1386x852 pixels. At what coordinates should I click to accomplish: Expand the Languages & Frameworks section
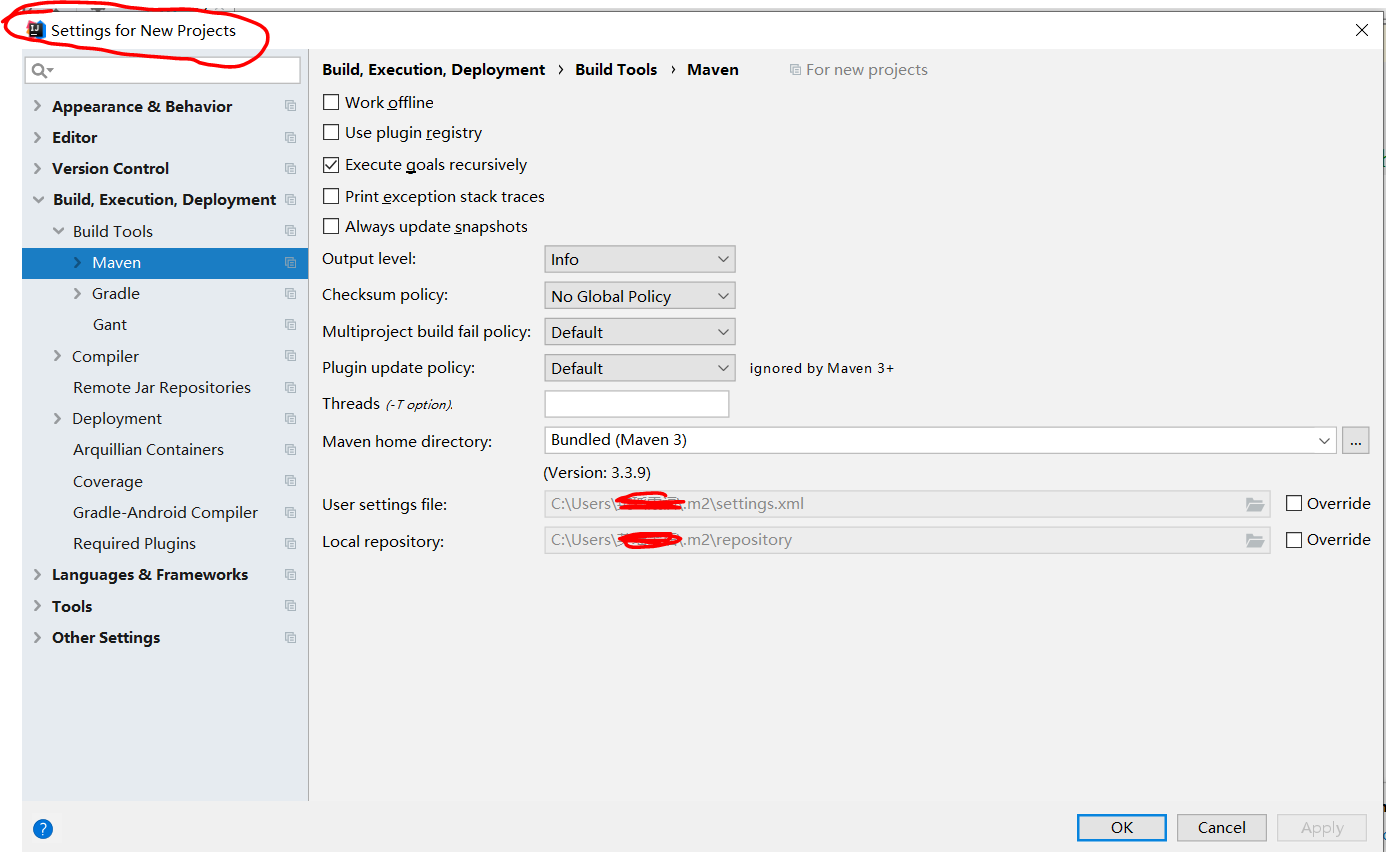click(37, 575)
